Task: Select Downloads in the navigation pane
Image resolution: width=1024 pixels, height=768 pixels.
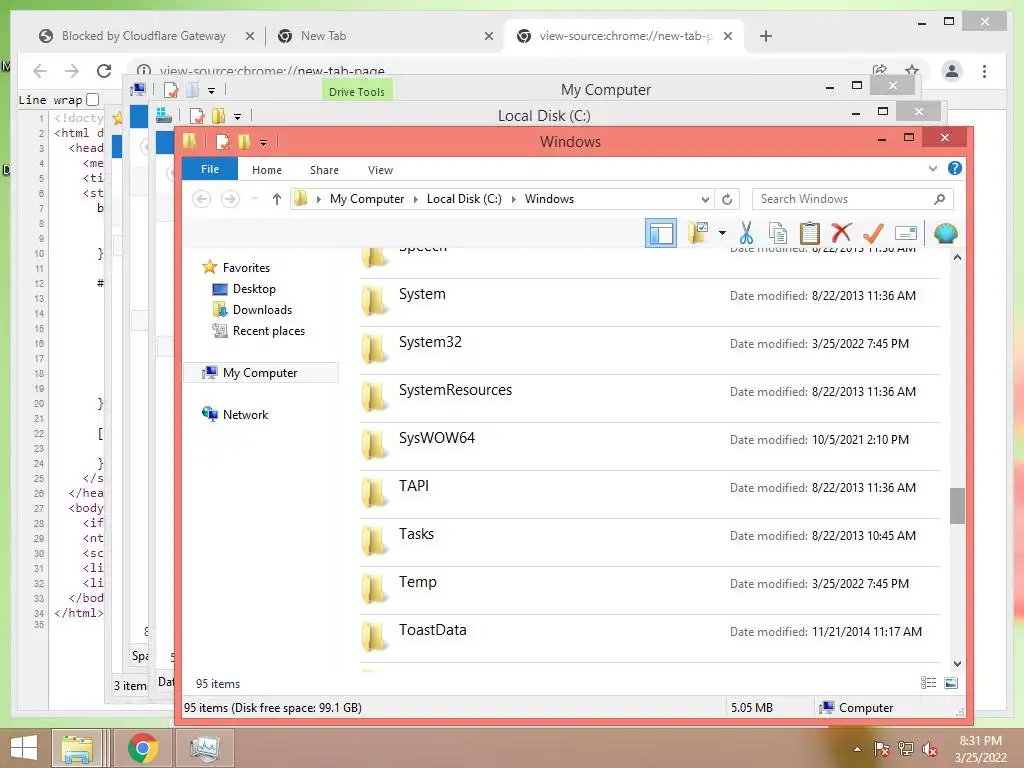Action: pos(262,310)
